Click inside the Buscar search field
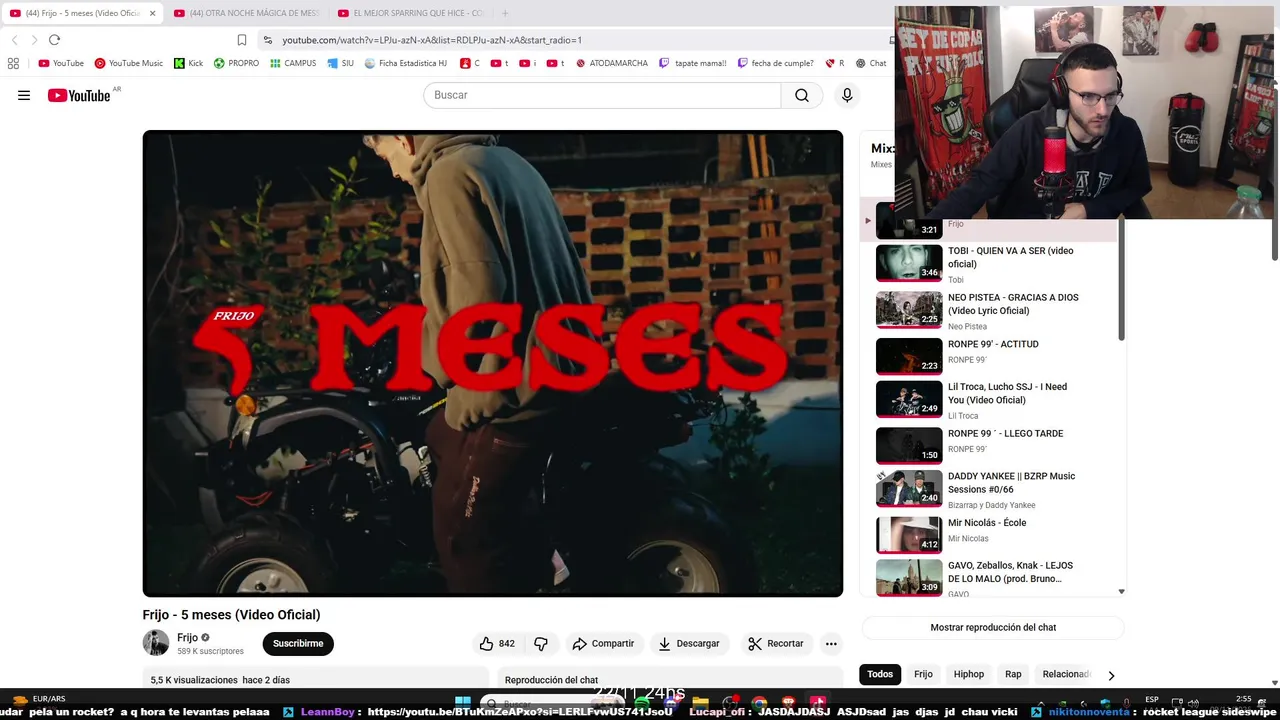Viewport: 1280px width, 720px height. coord(602,95)
